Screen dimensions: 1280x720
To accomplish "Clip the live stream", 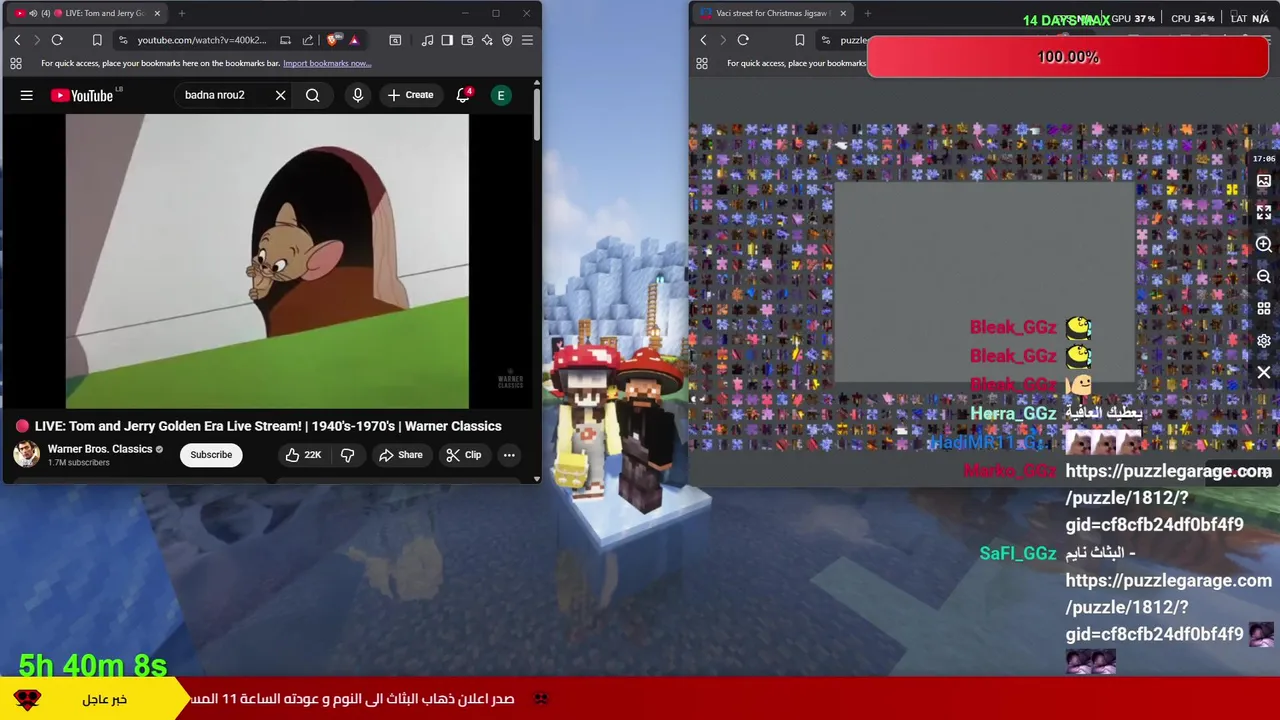I will point(464,455).
